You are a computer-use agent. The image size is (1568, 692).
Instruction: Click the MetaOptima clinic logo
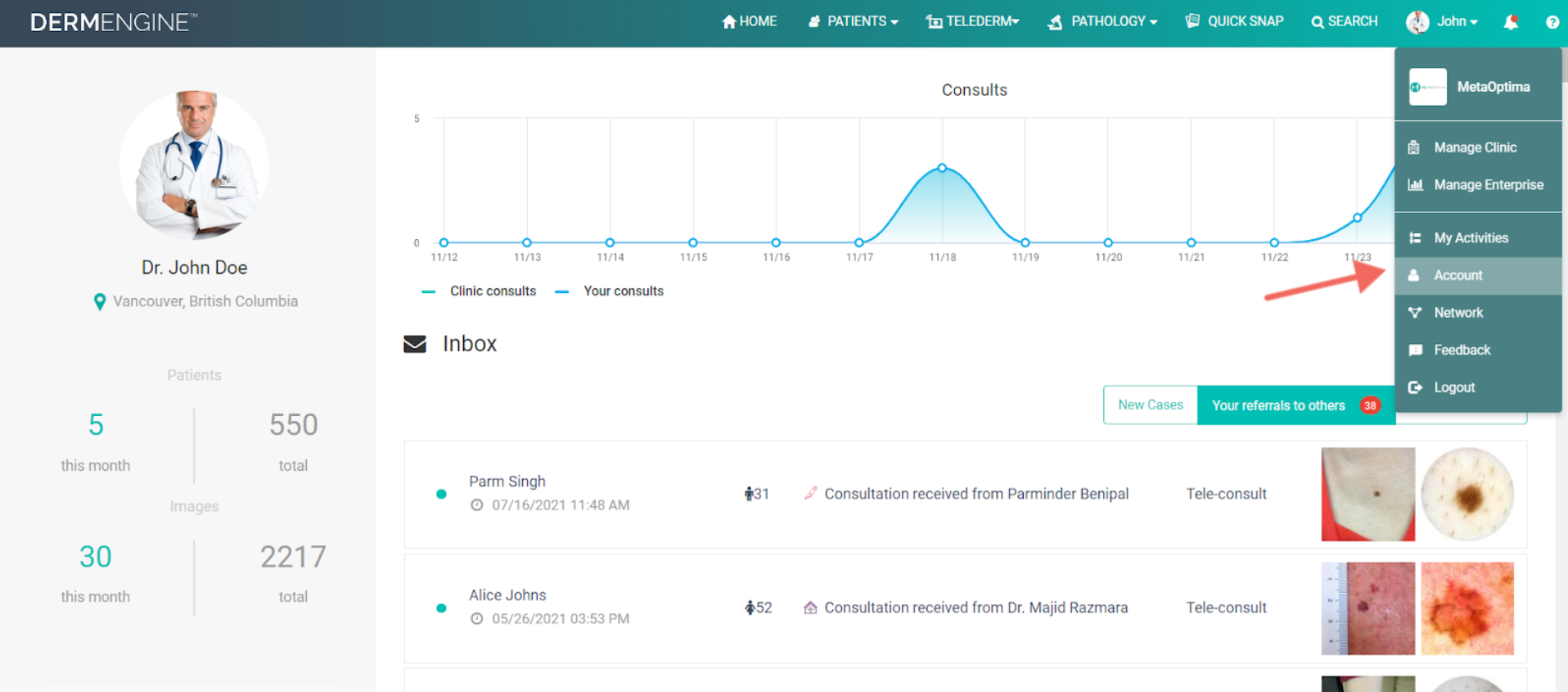point(1427,87)
